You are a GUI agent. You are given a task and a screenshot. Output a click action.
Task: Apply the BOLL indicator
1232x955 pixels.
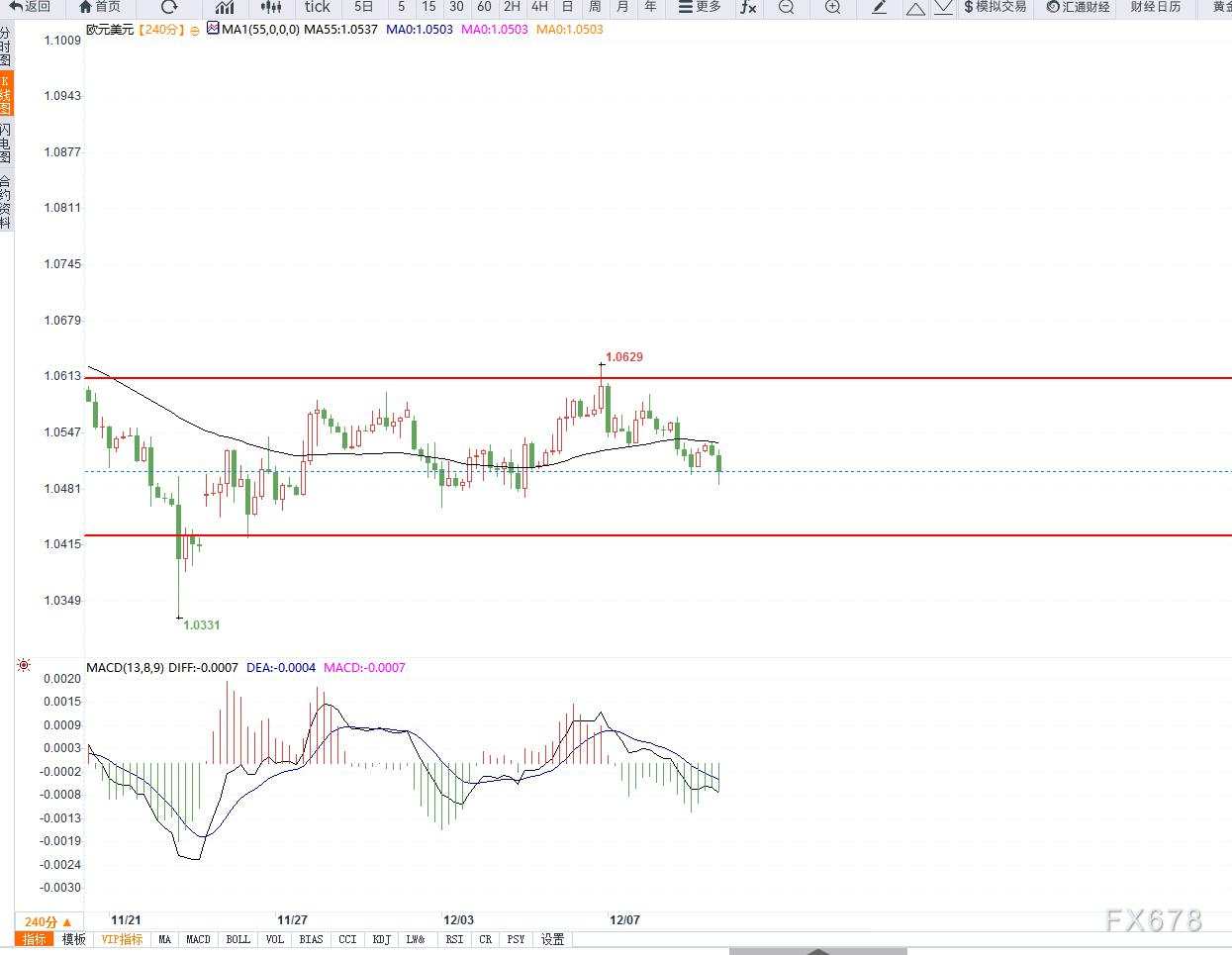pyautogui.click(x=238, y=939)
